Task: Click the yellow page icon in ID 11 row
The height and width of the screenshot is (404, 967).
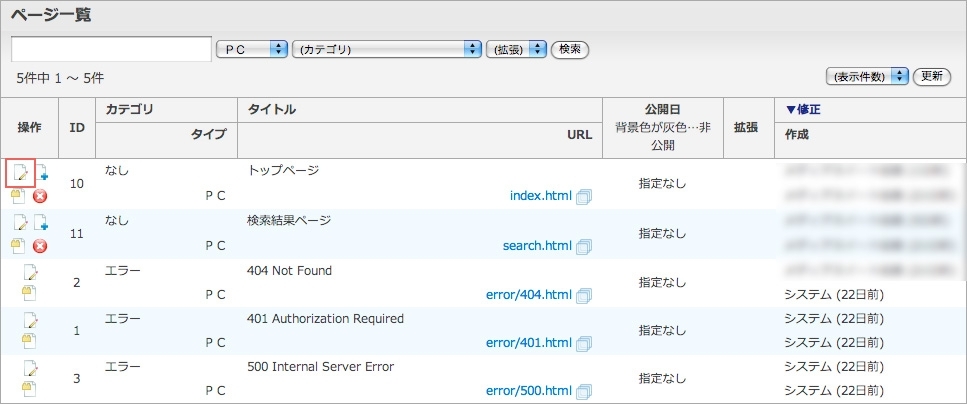Action: point(18,245)
